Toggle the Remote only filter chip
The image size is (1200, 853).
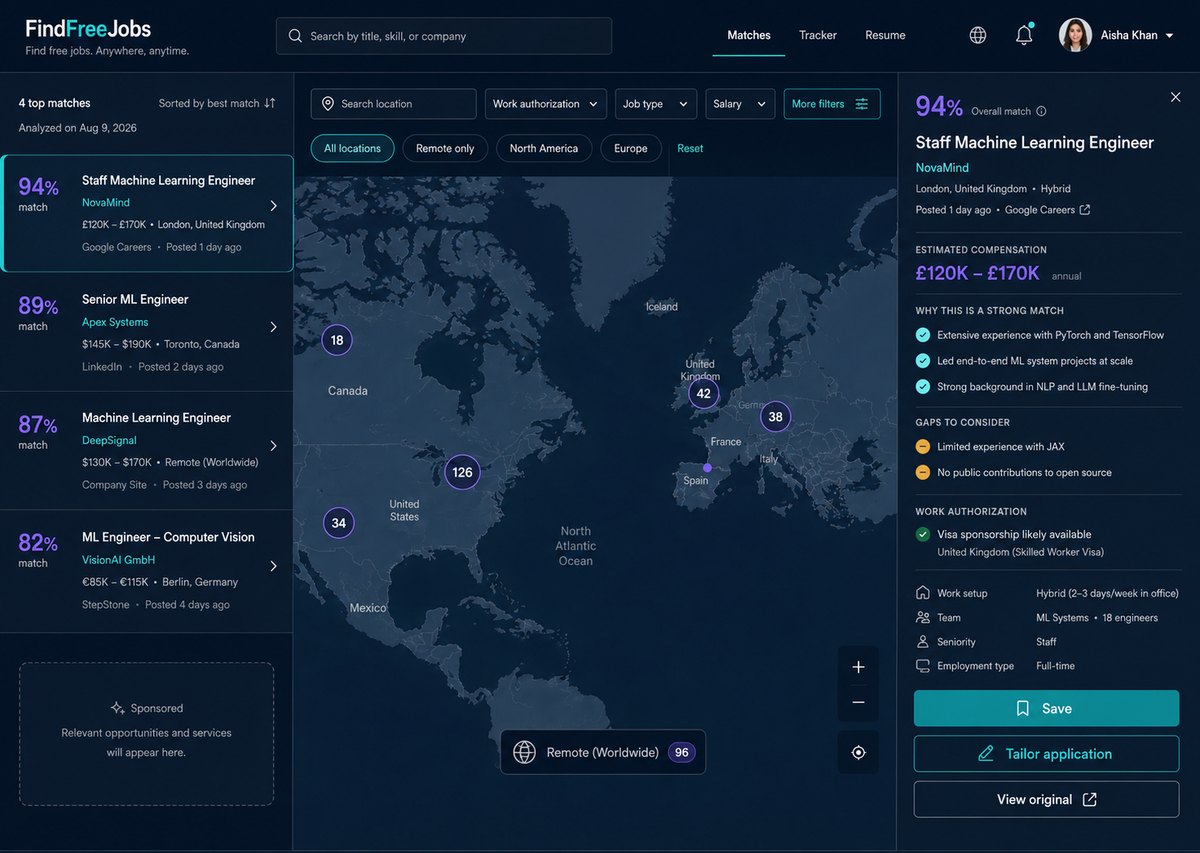tap(445, 148)
